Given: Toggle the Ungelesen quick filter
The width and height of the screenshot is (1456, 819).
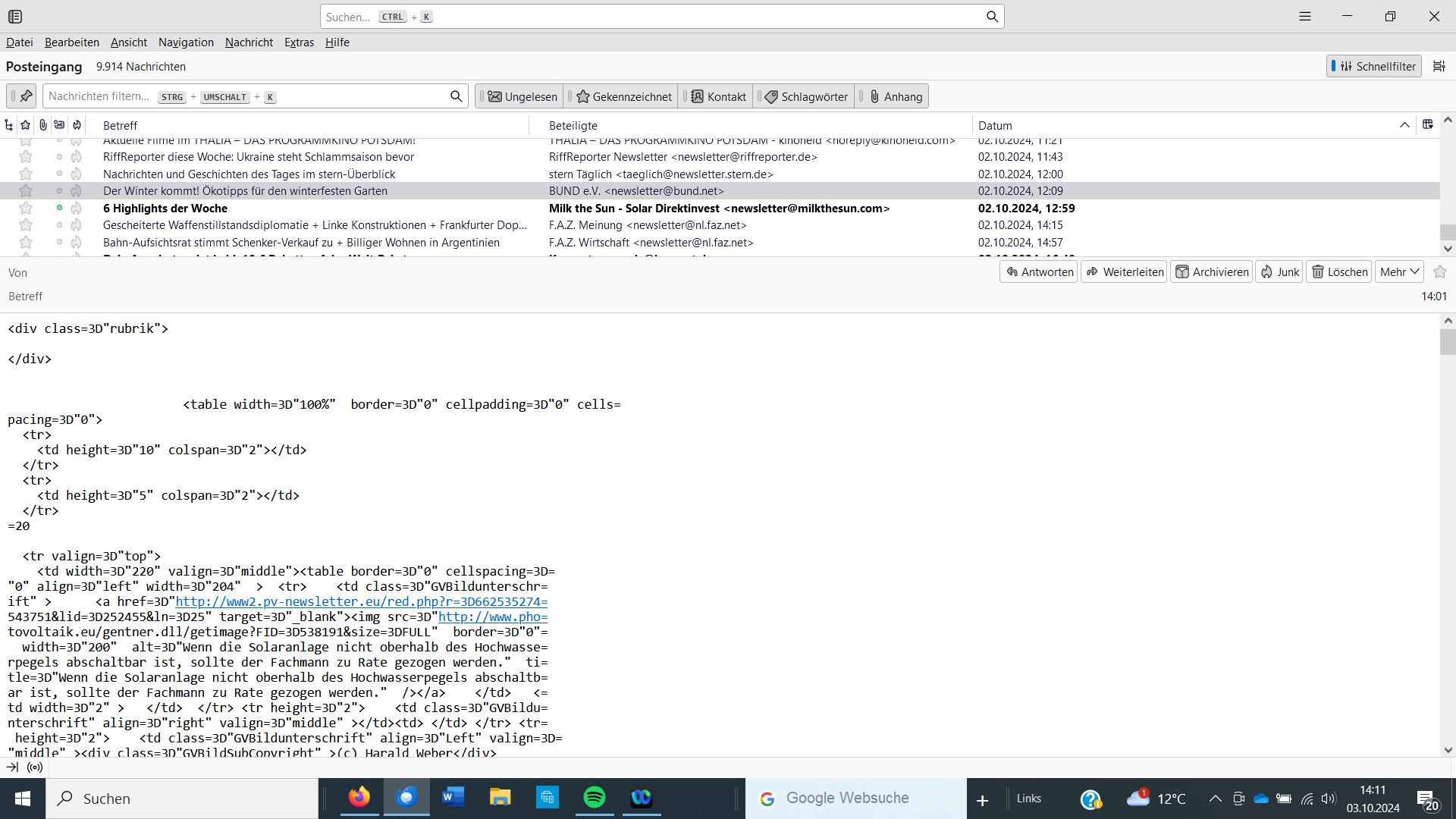Looking at the screenshot, I should [522, 96].
